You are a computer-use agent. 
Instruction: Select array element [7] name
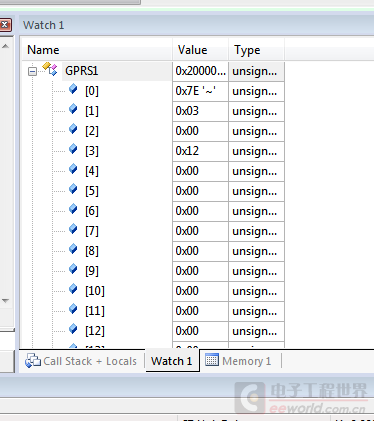click(92, 231)
